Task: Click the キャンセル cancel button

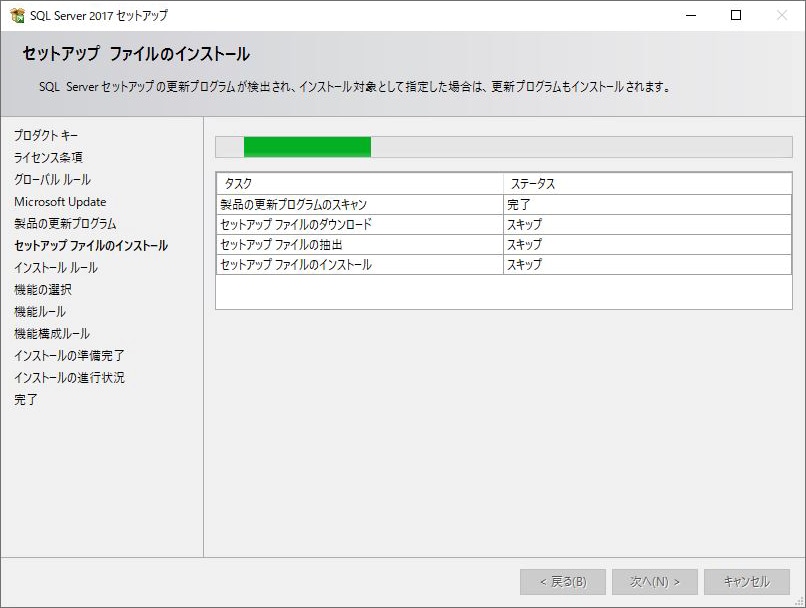Action: coord(747,582)
